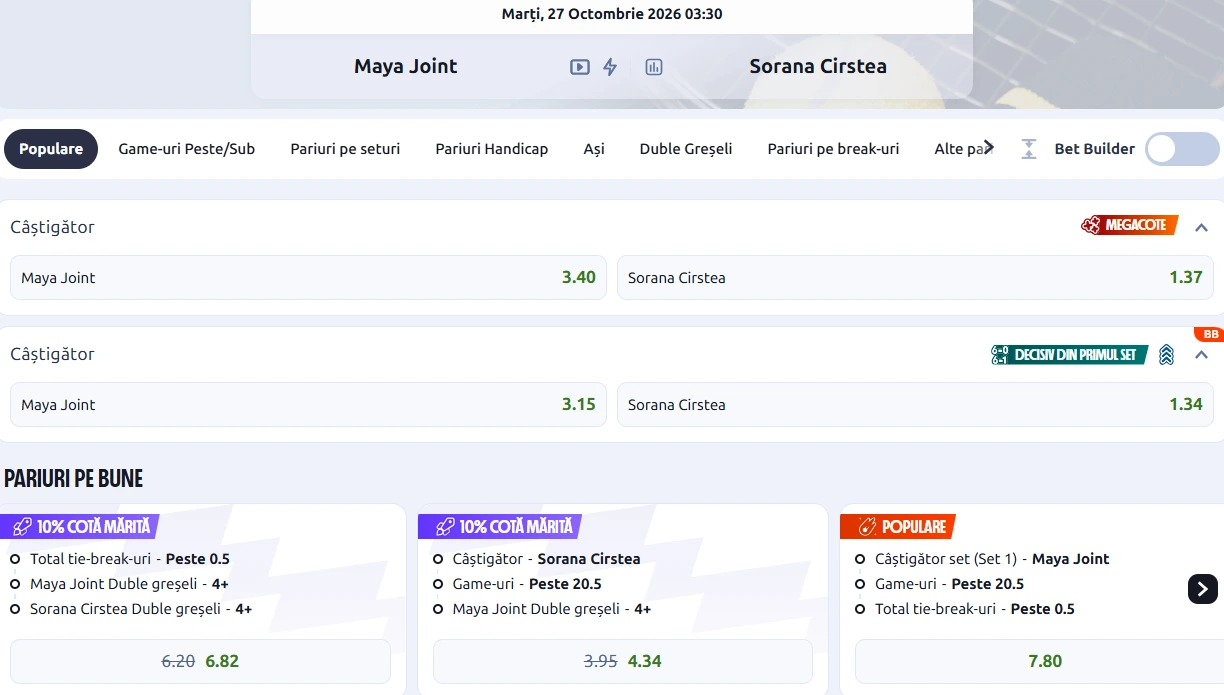1224x695 pixels.
Task: Click the 10% COTĂ MĂRITĂ badge on the first card
Action: point(79,526)
